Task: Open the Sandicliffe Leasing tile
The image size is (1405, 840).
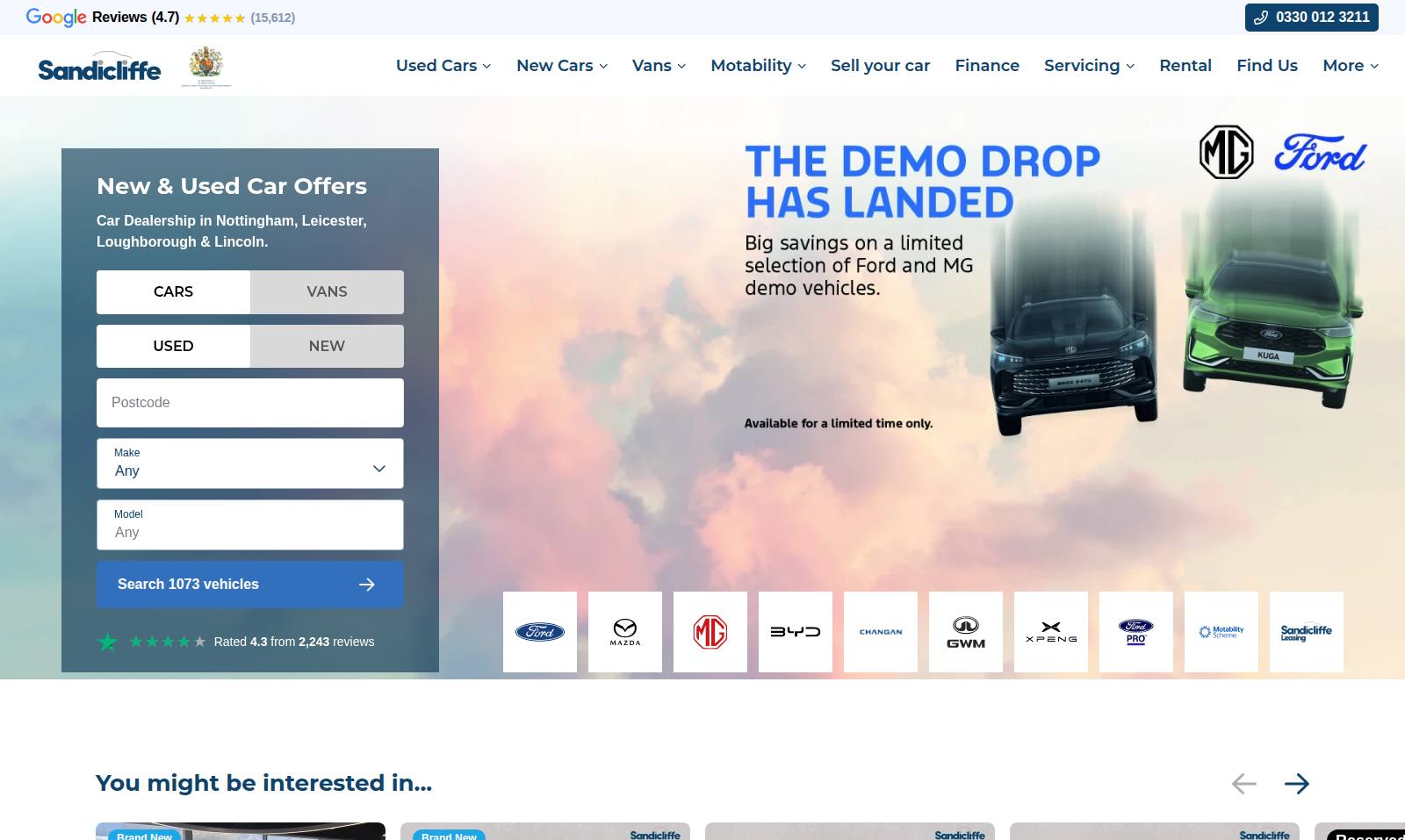Action: click(1307, 632)
